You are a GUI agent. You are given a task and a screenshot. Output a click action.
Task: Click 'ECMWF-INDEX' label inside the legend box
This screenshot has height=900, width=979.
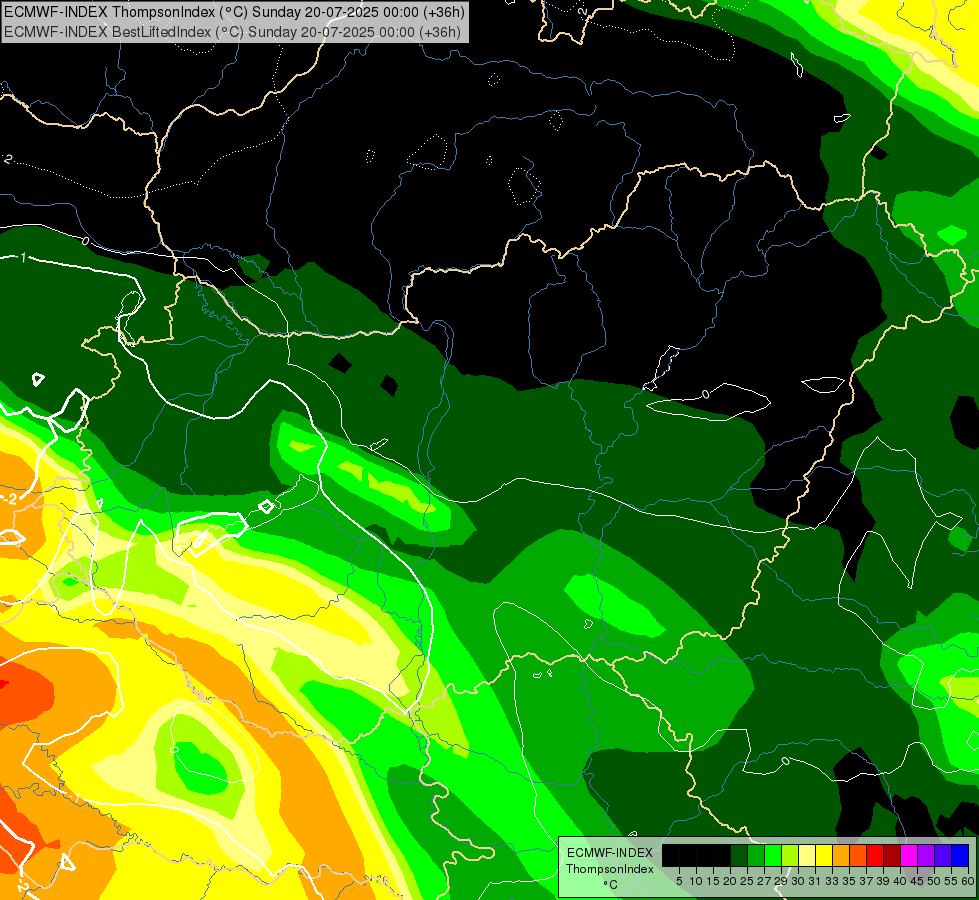click(610, 853)
